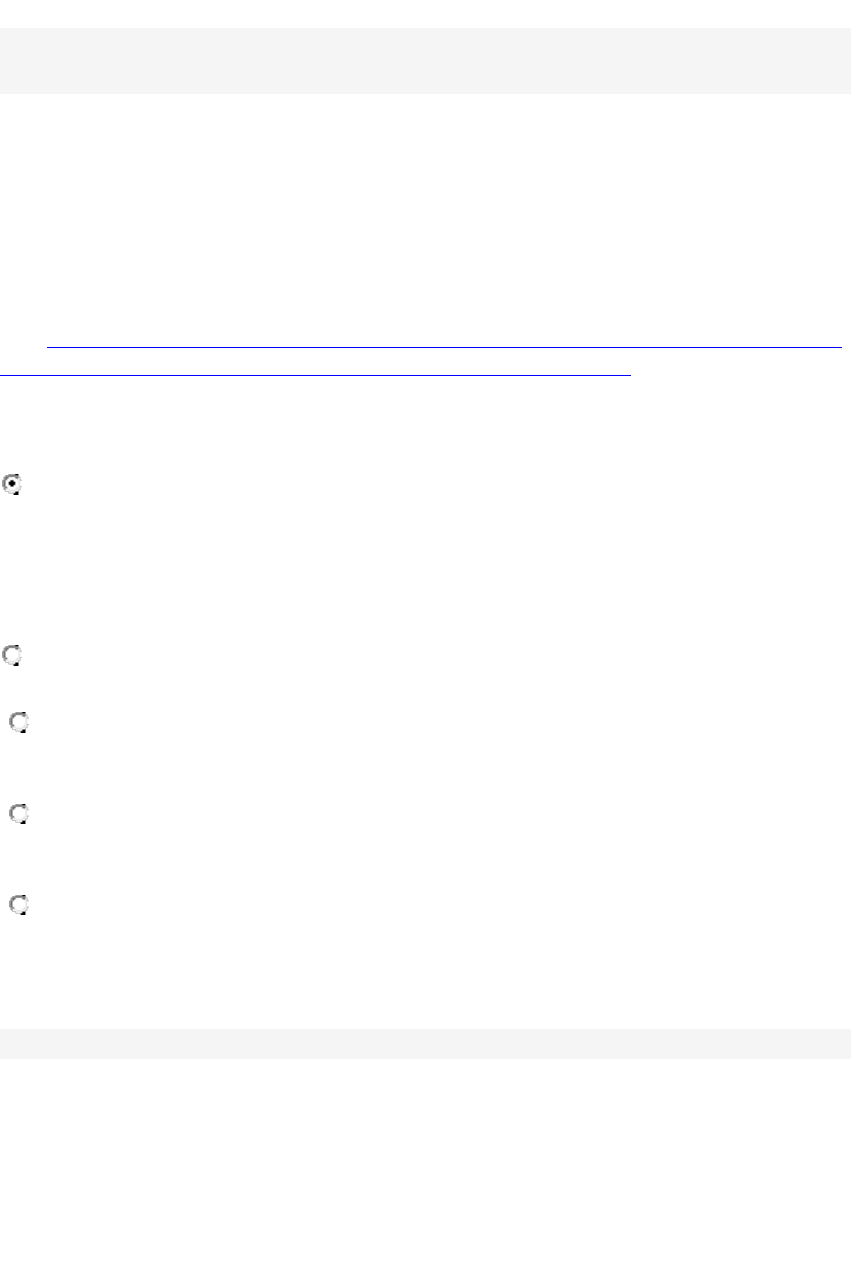Click the white strip above the gray header

[425, 13]
